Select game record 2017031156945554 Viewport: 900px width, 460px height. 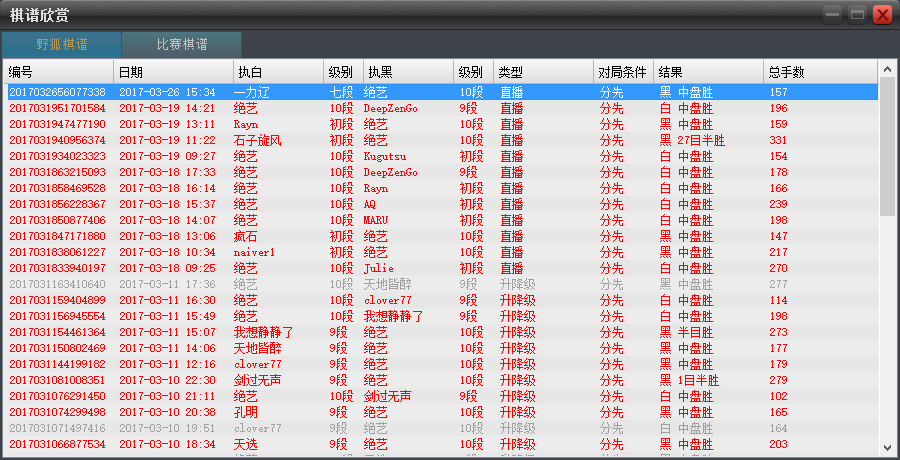[443, 316]
